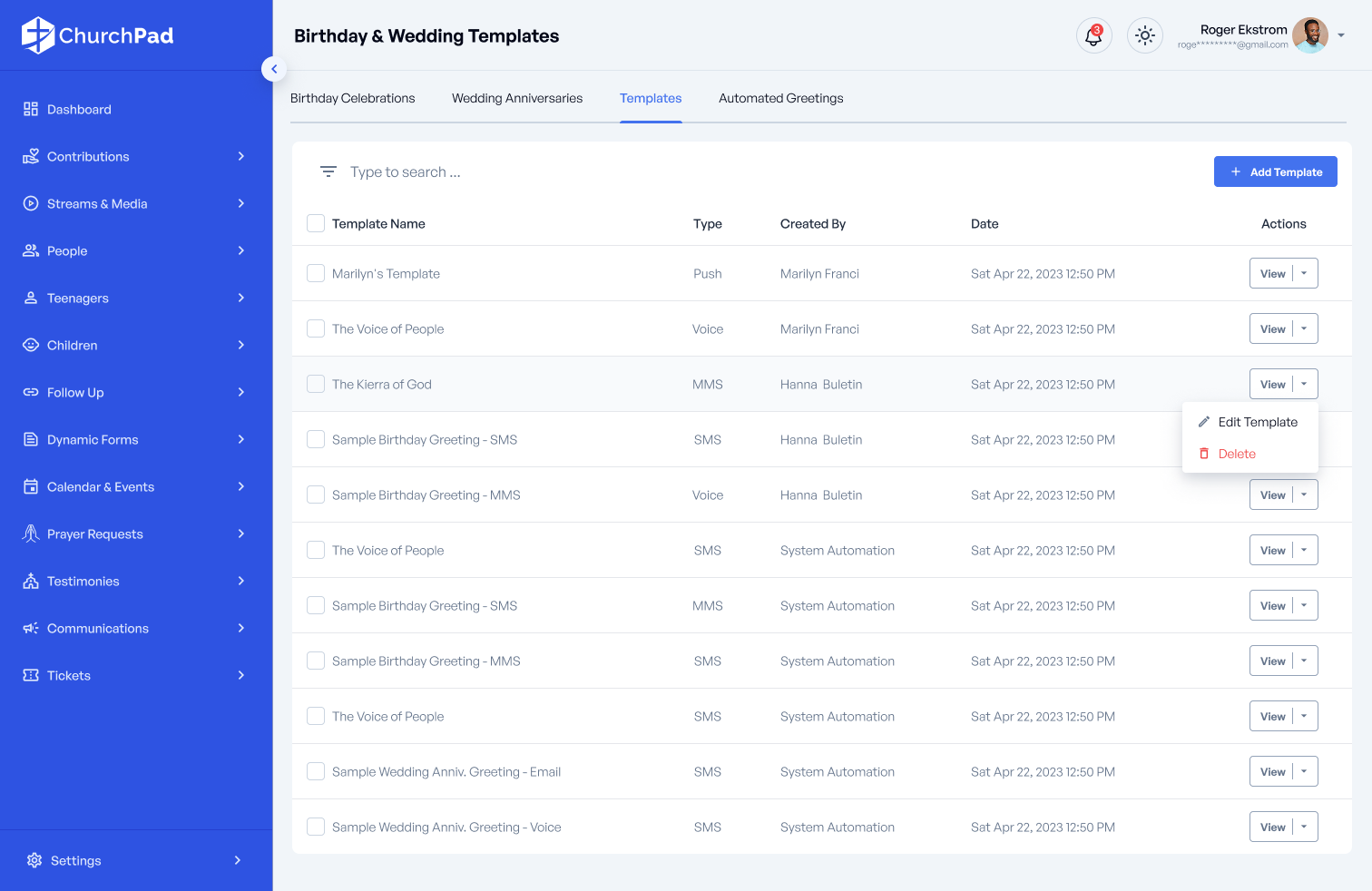Select Delete in the actions menu
1372x891 pixels.
pyautogui.click(x=1236, y=454)
